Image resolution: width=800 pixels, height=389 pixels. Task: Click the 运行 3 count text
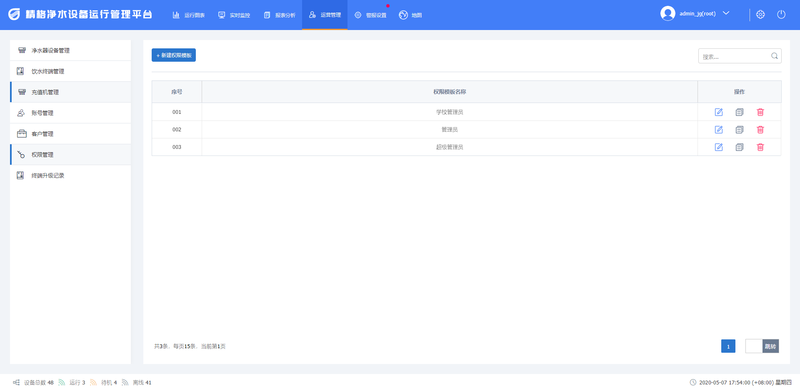click(77, 382)
